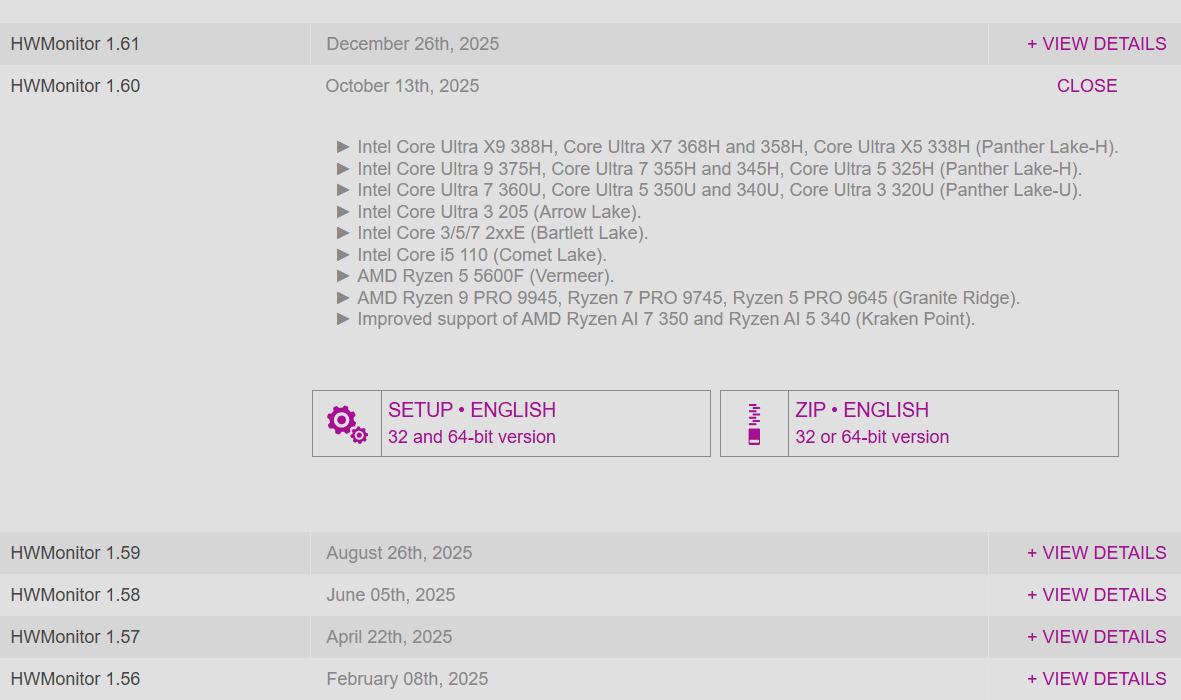Click the AMD Ryzen 5 5600F entry
The image size is (1181, 700).
[485, 276]
